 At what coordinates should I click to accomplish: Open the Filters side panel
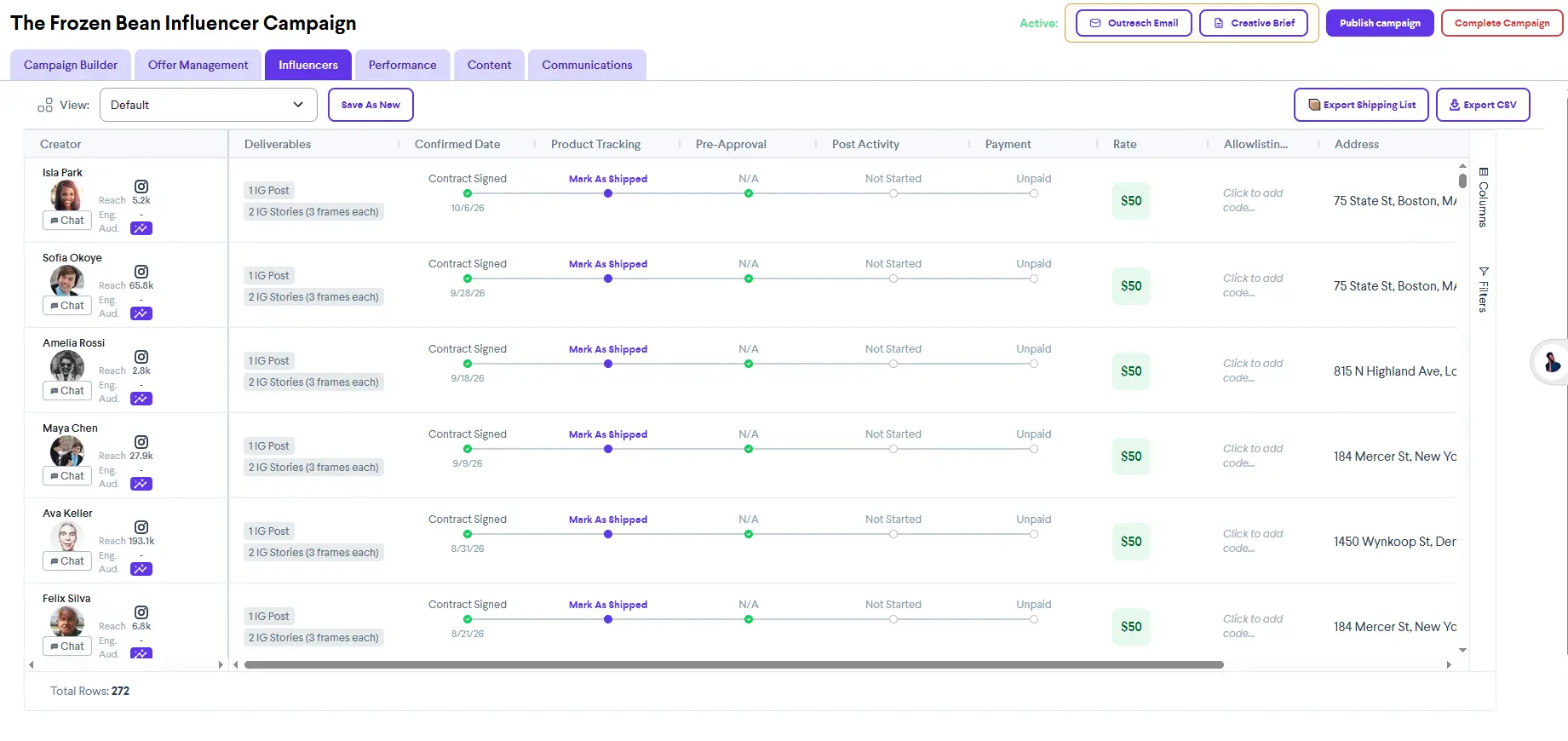[1483, 290]
